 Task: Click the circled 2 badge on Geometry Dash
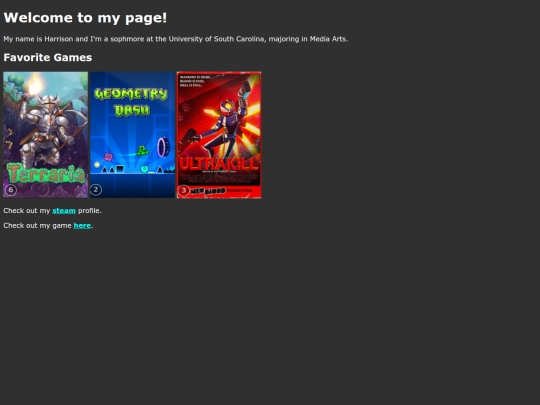point(96,190)
